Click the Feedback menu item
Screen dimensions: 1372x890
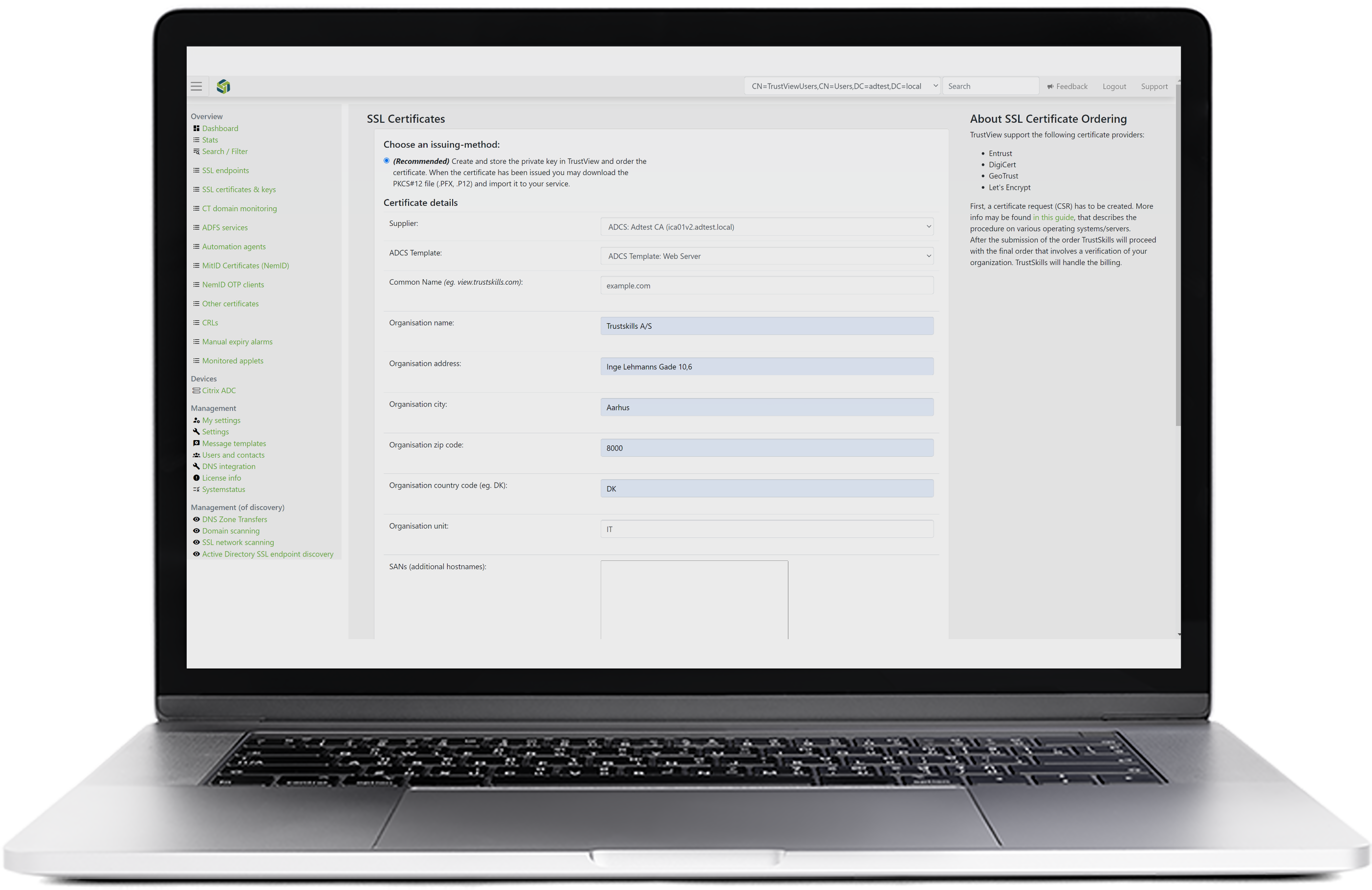(1067, 86)
